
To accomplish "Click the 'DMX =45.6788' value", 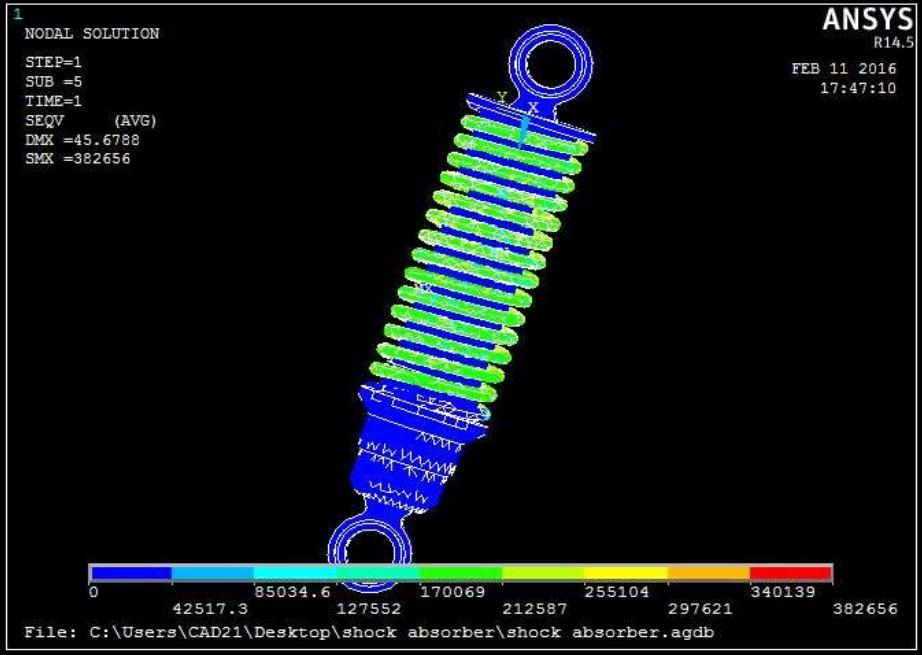I will coord(82,140).
